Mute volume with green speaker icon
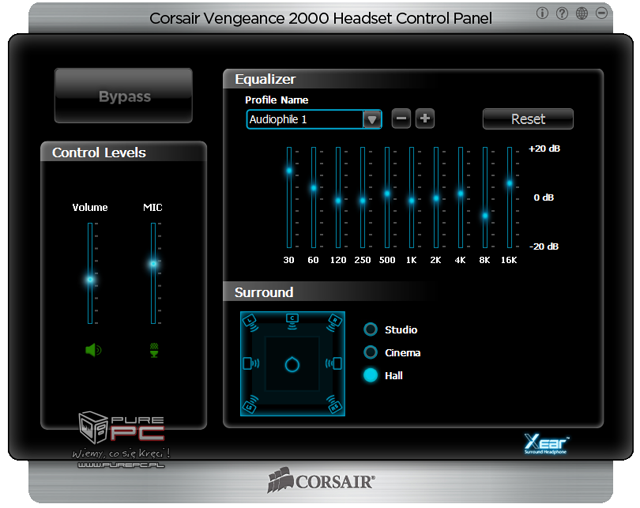The width and height of the screenshot is (640, 508). click(x=93, y=350)
